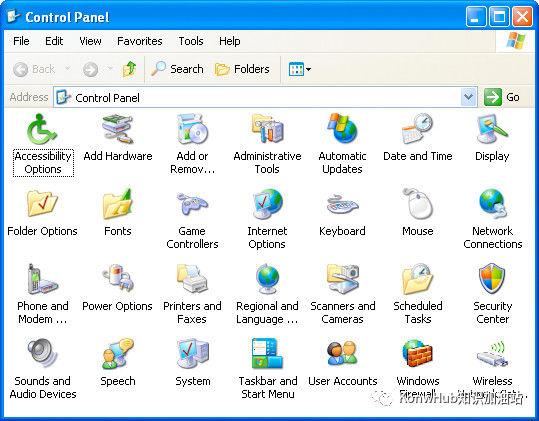Open Date and Time icon
This screenshot has width=539, height=421.
click(x=417, y=129)
